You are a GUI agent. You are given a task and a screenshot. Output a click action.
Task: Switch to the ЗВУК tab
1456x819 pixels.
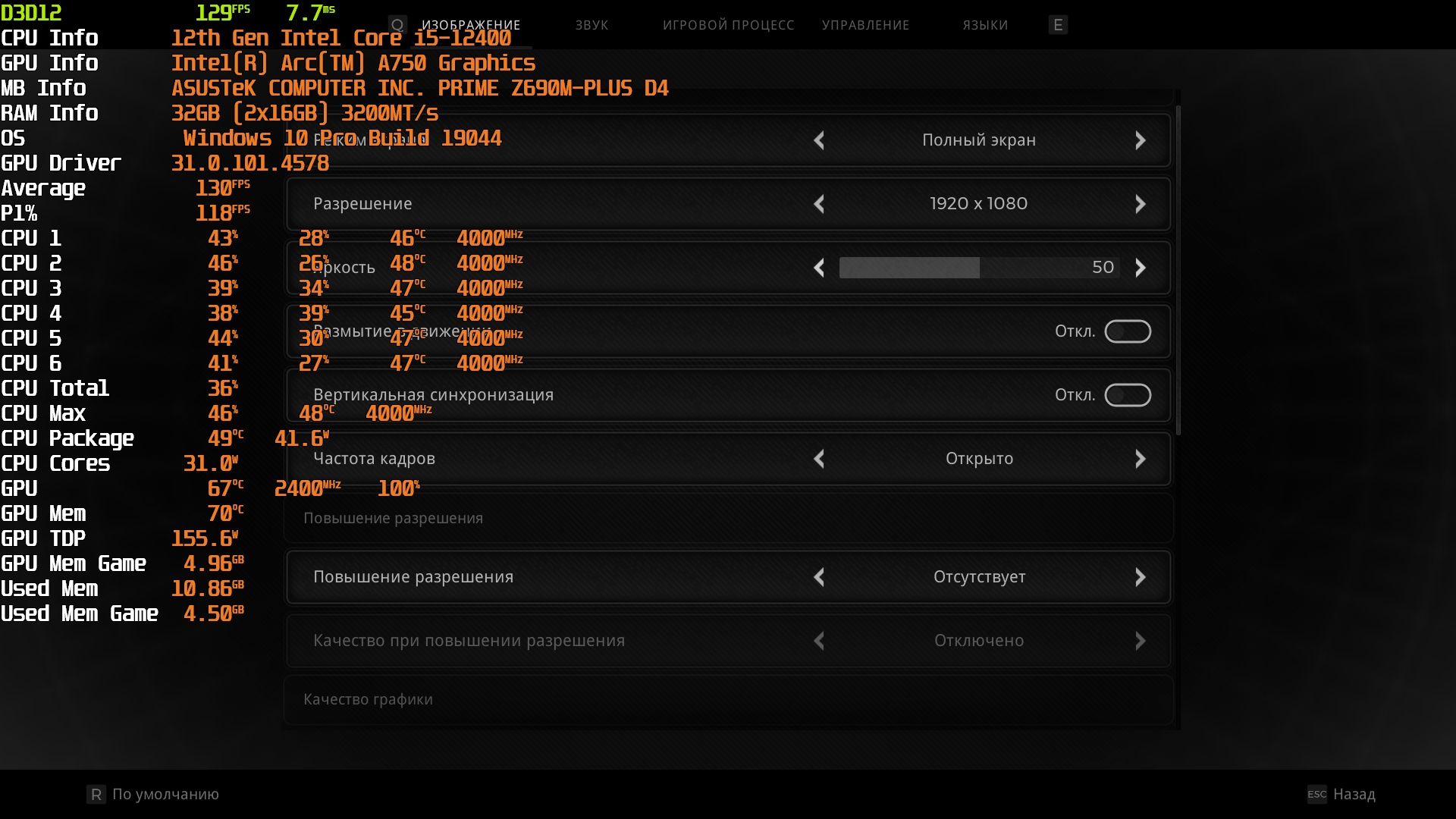pos(591,25)
